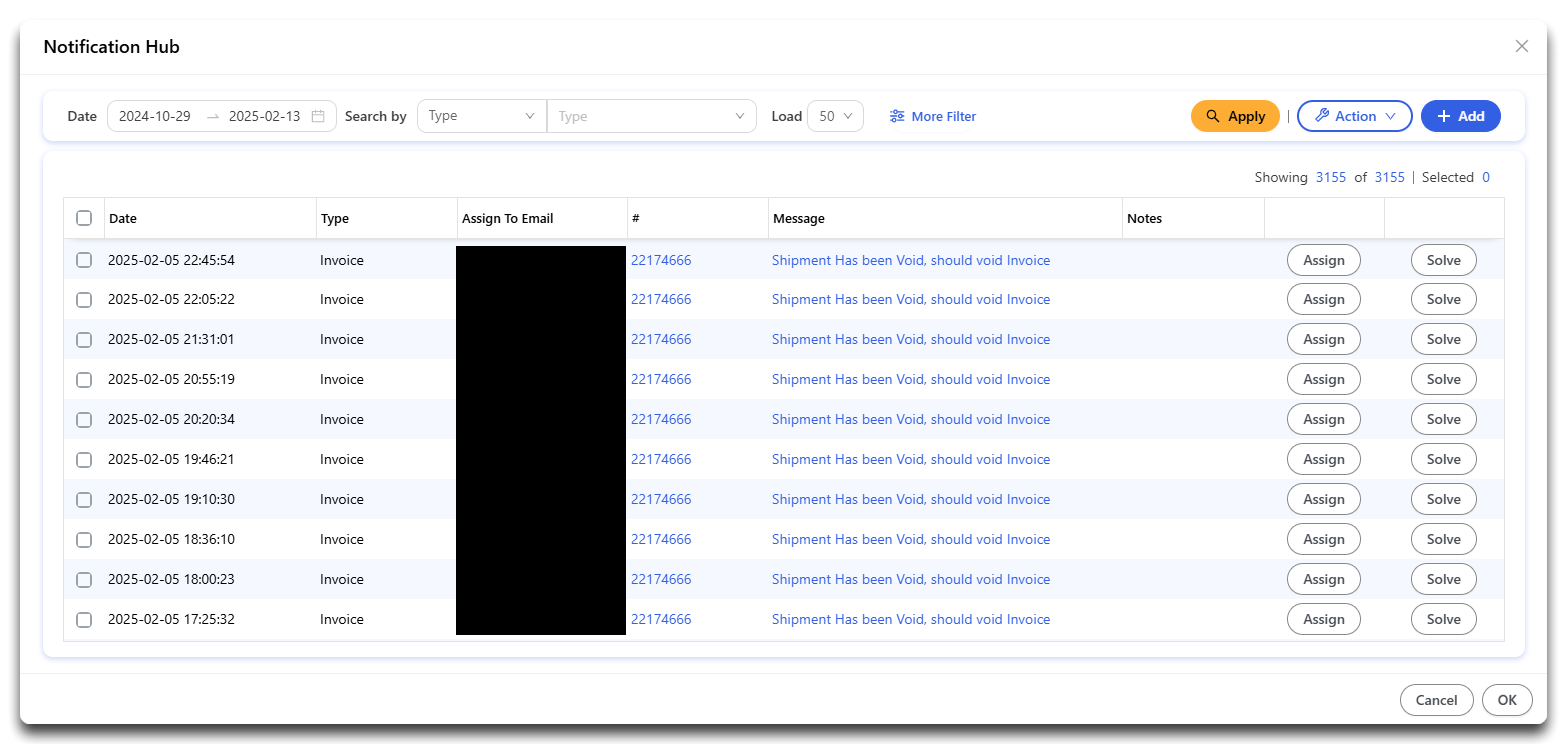Click Assign for the 19:10:30 row
This screenshot has width=1567, height=744.
pos(1324,499)
